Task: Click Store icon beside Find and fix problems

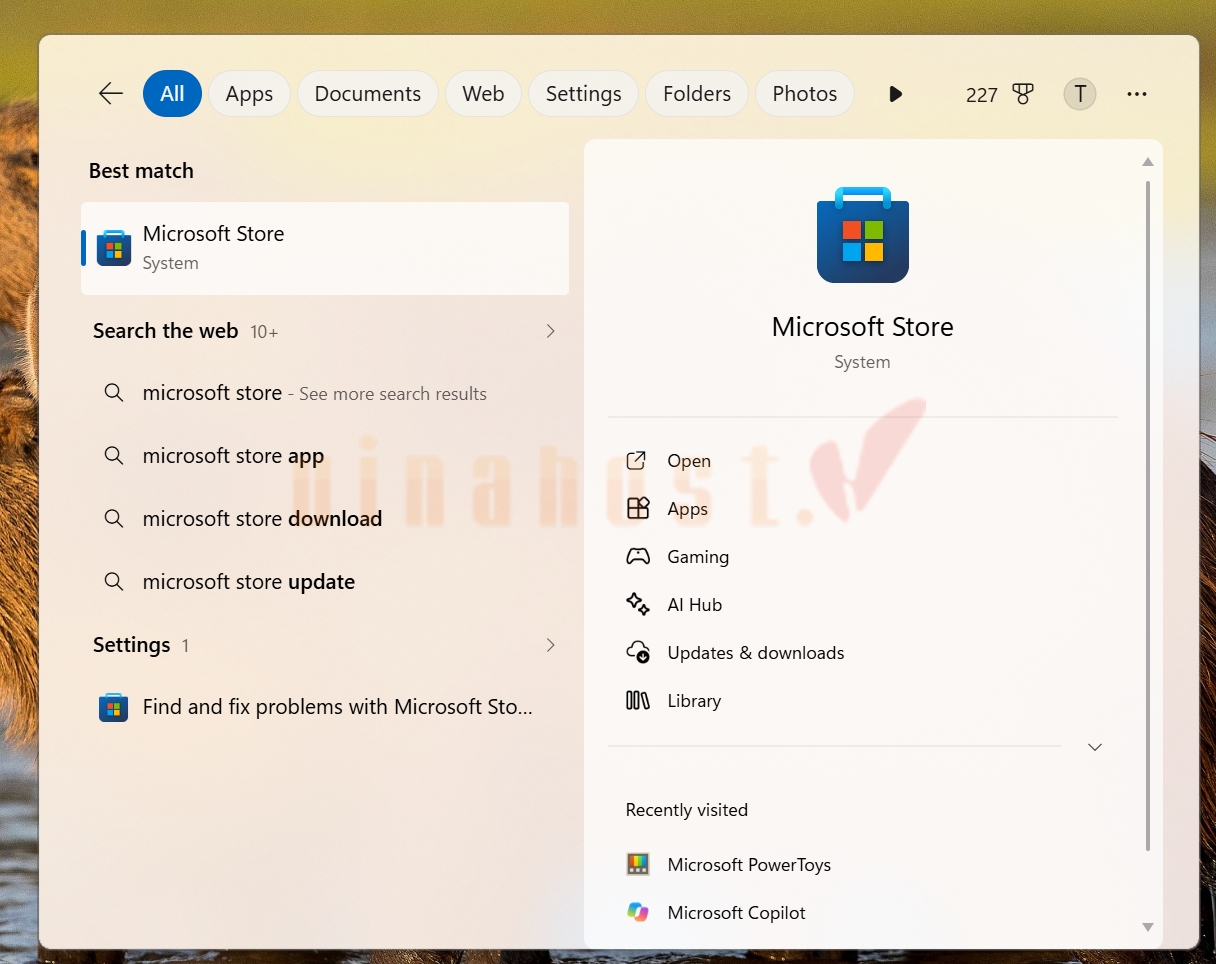Action: [114, 708]
